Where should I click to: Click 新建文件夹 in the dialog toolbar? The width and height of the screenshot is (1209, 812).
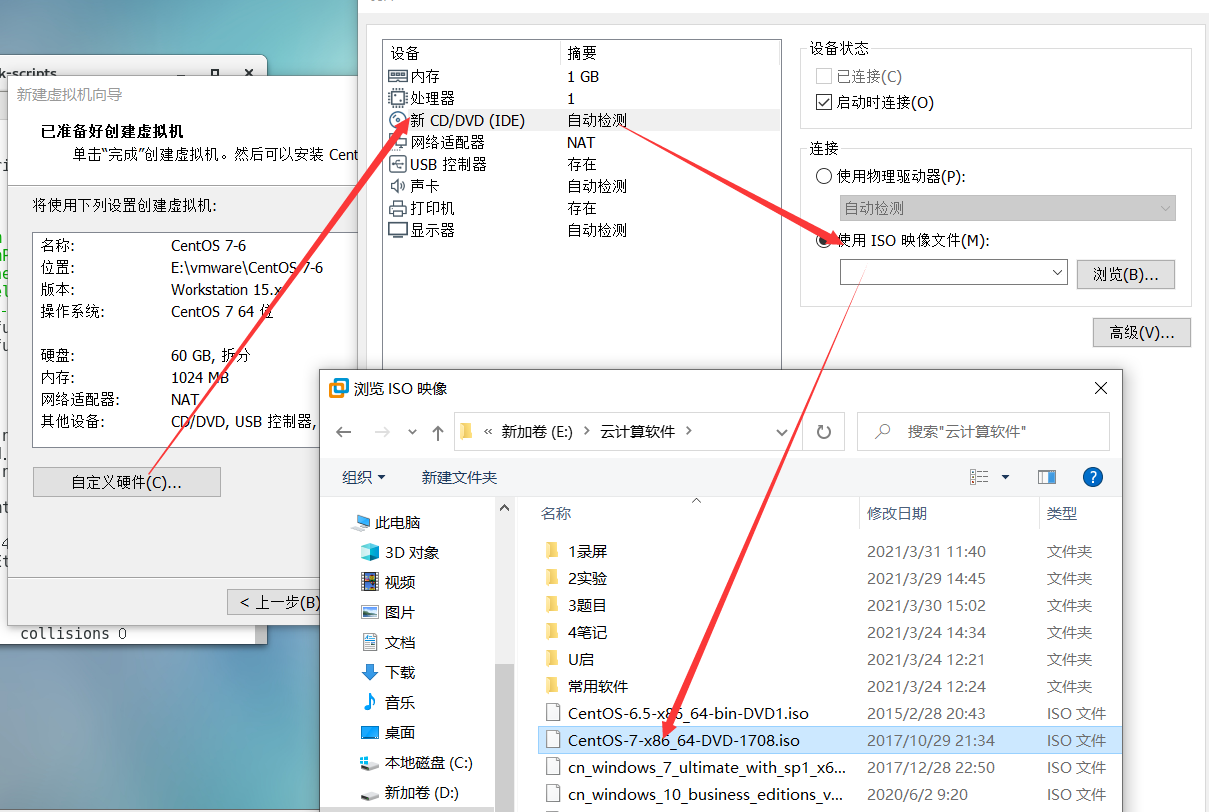pos(459,477)
